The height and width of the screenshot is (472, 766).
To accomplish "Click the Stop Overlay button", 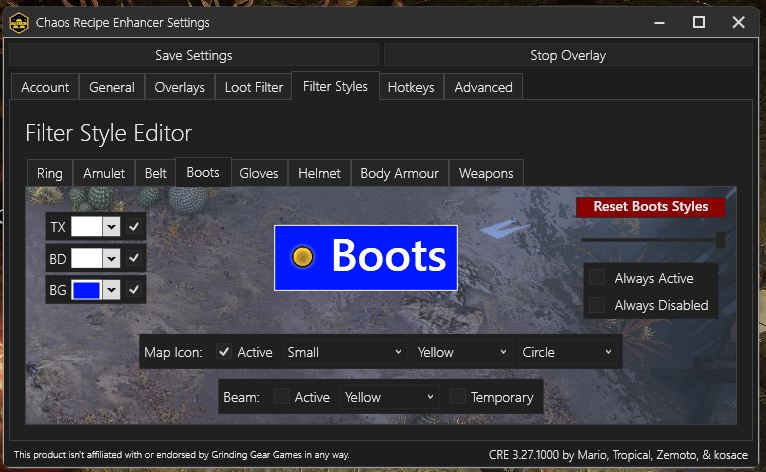I will (568, 55).
